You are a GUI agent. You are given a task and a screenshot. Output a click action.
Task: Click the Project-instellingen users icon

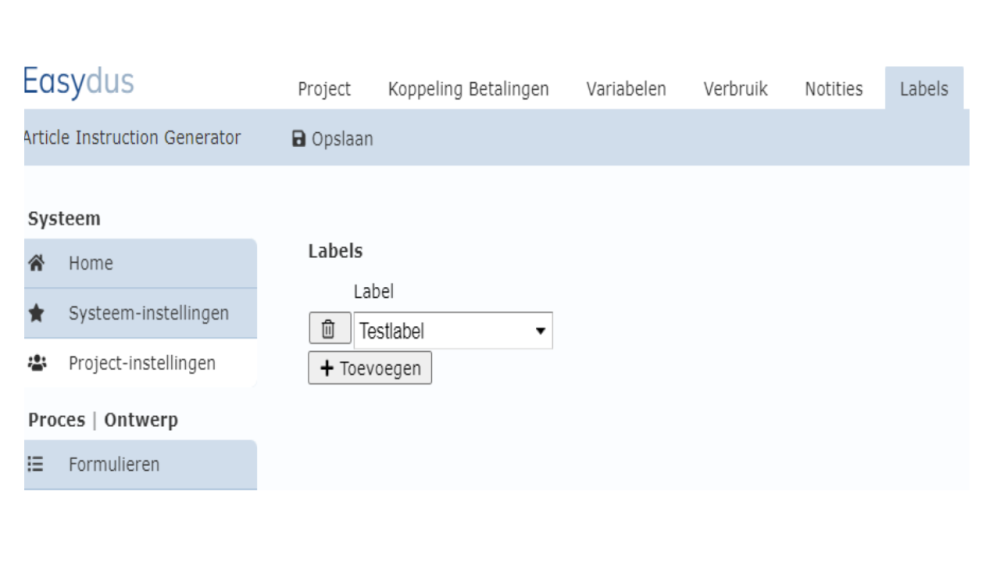37,364
